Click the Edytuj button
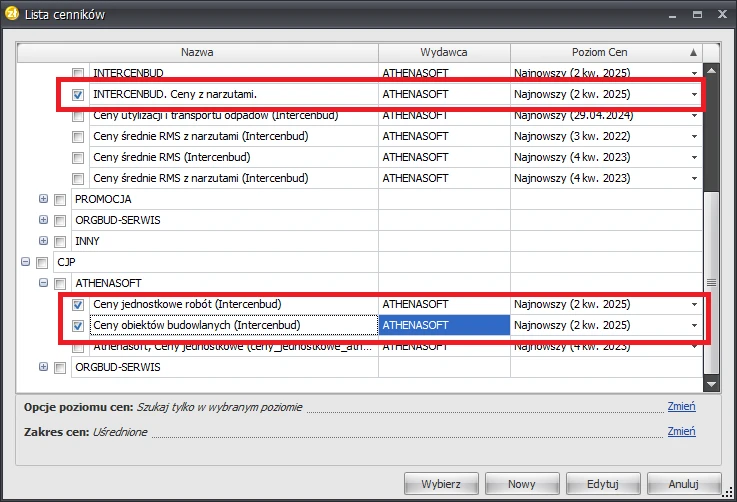737x502 pixels. [x=603, y=484]
